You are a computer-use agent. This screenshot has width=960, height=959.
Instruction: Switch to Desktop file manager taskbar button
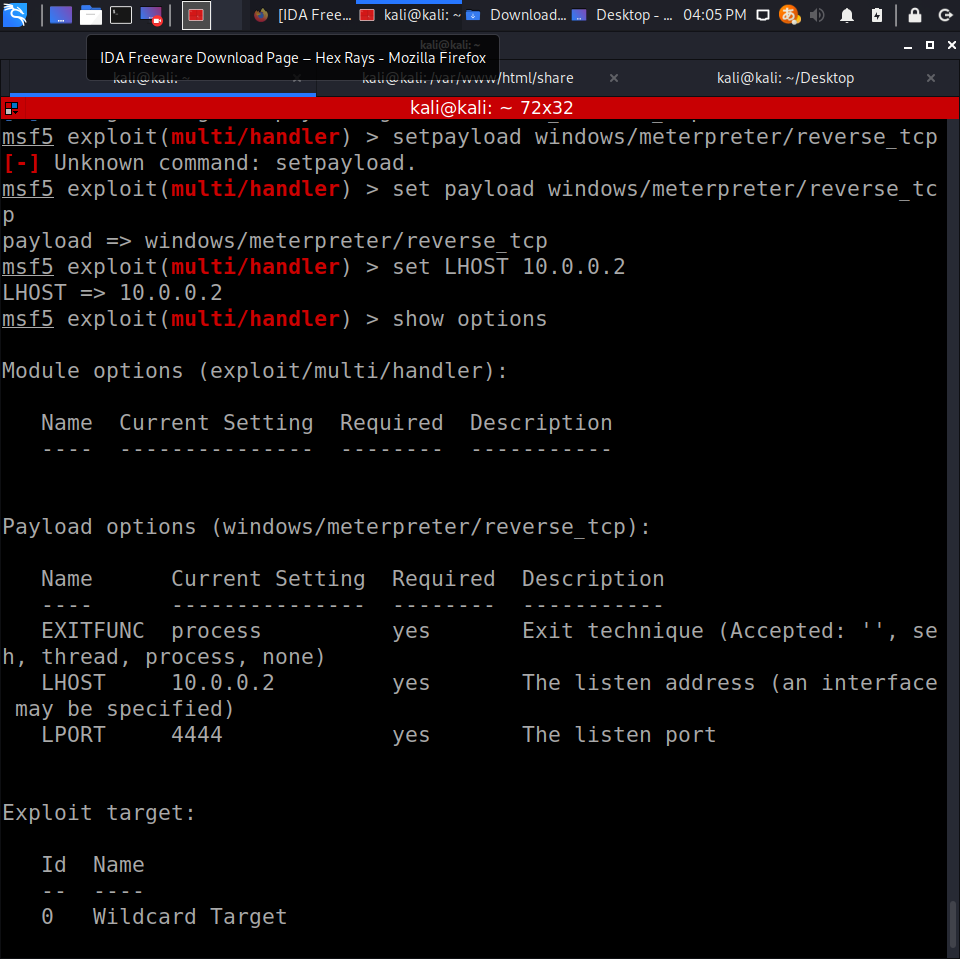click(x=622, y=15)
